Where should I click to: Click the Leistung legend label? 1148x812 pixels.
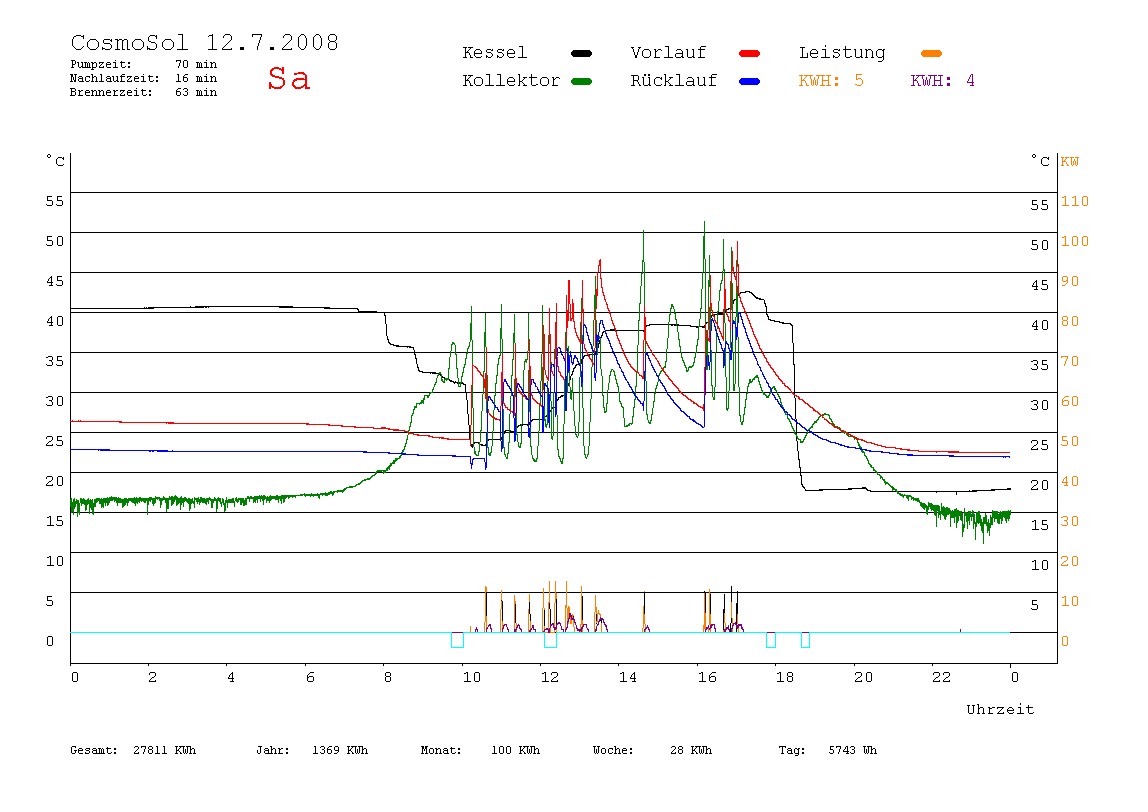point(842,53)
